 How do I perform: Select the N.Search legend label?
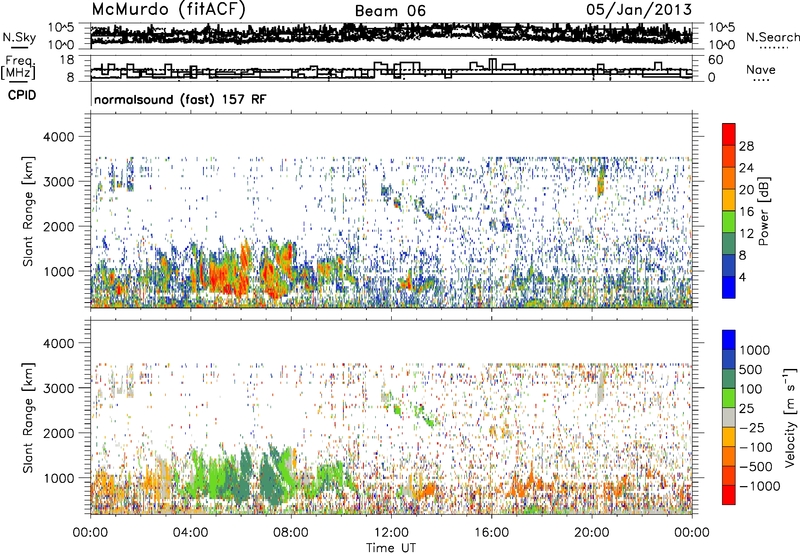tap(772, 37)
